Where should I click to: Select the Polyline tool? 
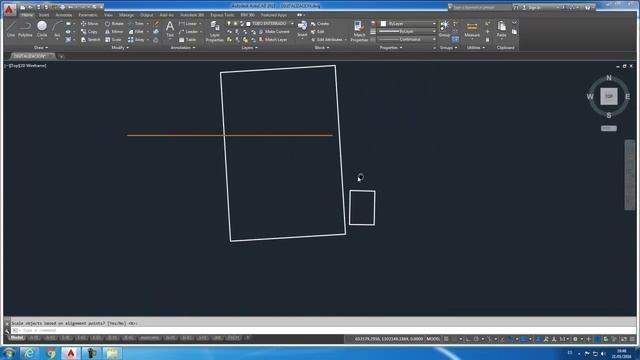point(25,29)
